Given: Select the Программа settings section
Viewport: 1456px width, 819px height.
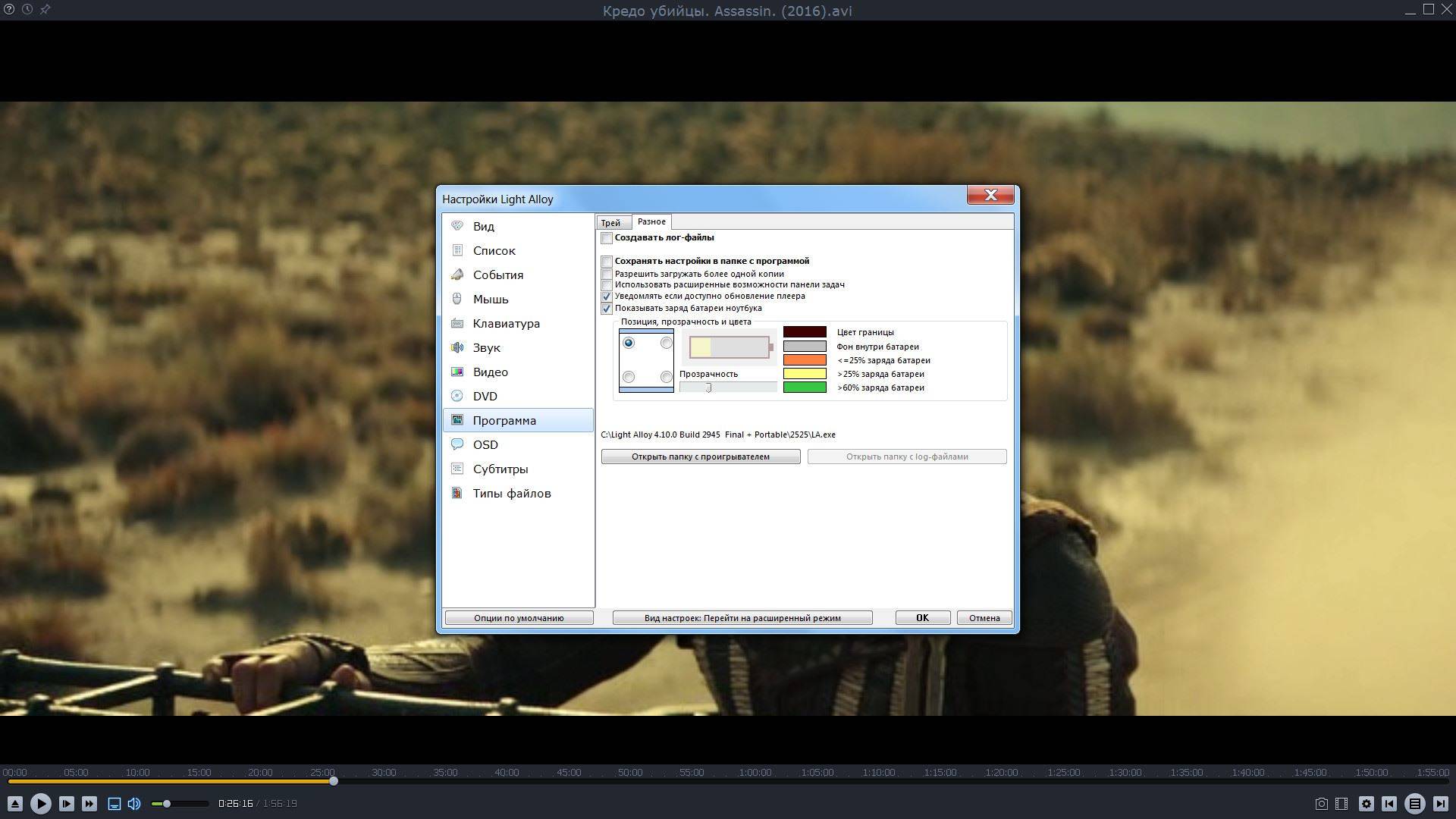Looking at the screenshot, I should tap(519, 420).
